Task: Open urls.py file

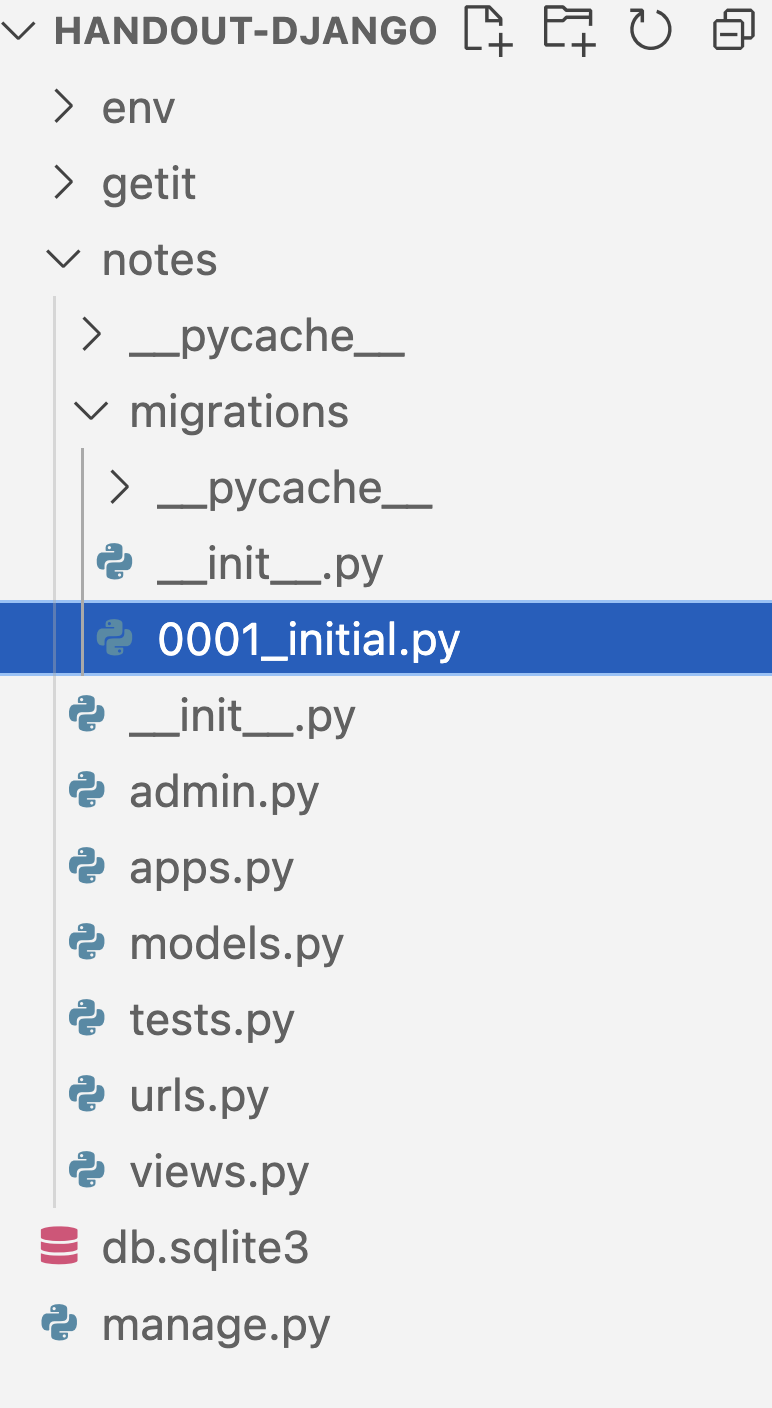Action: (199, 1095)
